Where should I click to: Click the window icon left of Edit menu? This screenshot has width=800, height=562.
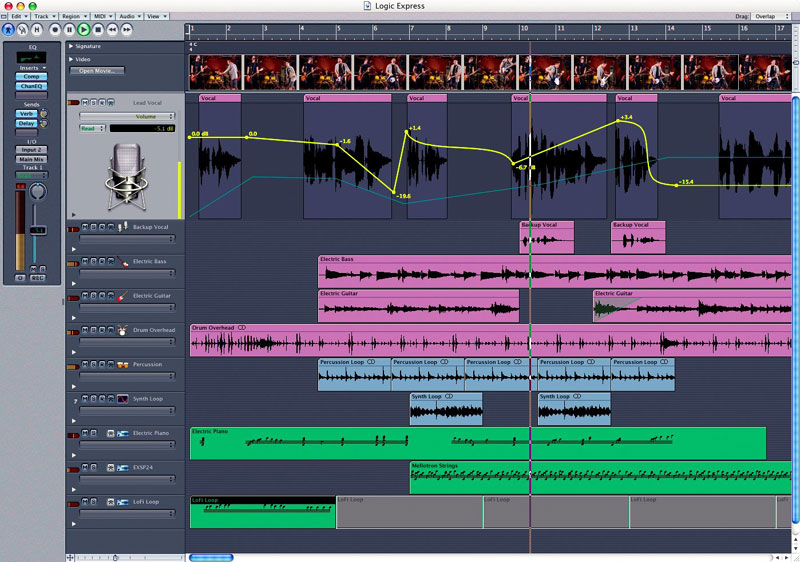pyautogui.click(x=4, y=16)
